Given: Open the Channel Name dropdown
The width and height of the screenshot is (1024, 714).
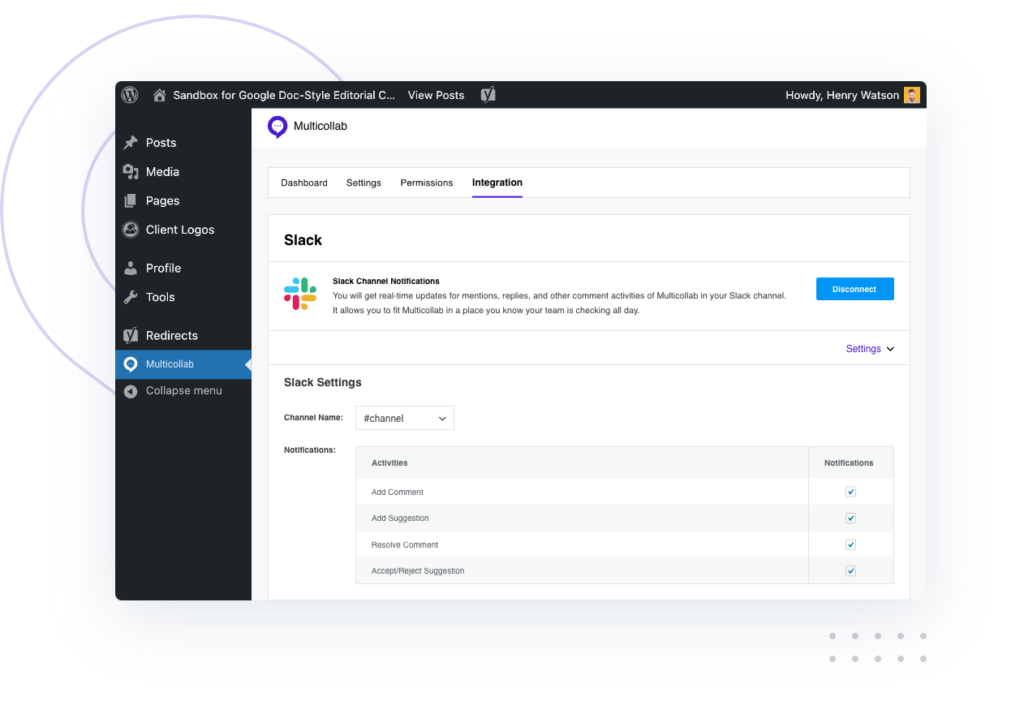Looking at the screenshot, I should [404, 418].
